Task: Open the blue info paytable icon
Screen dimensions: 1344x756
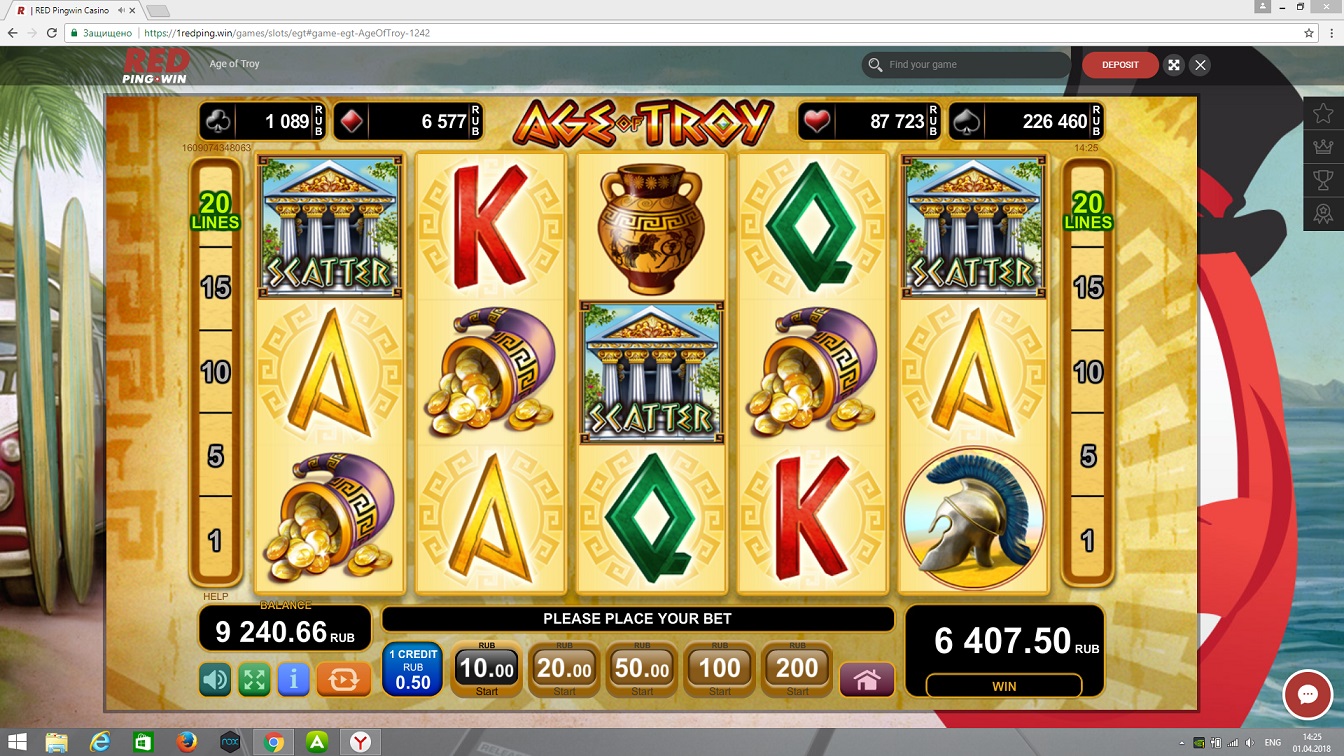Action: pos(293,680)
